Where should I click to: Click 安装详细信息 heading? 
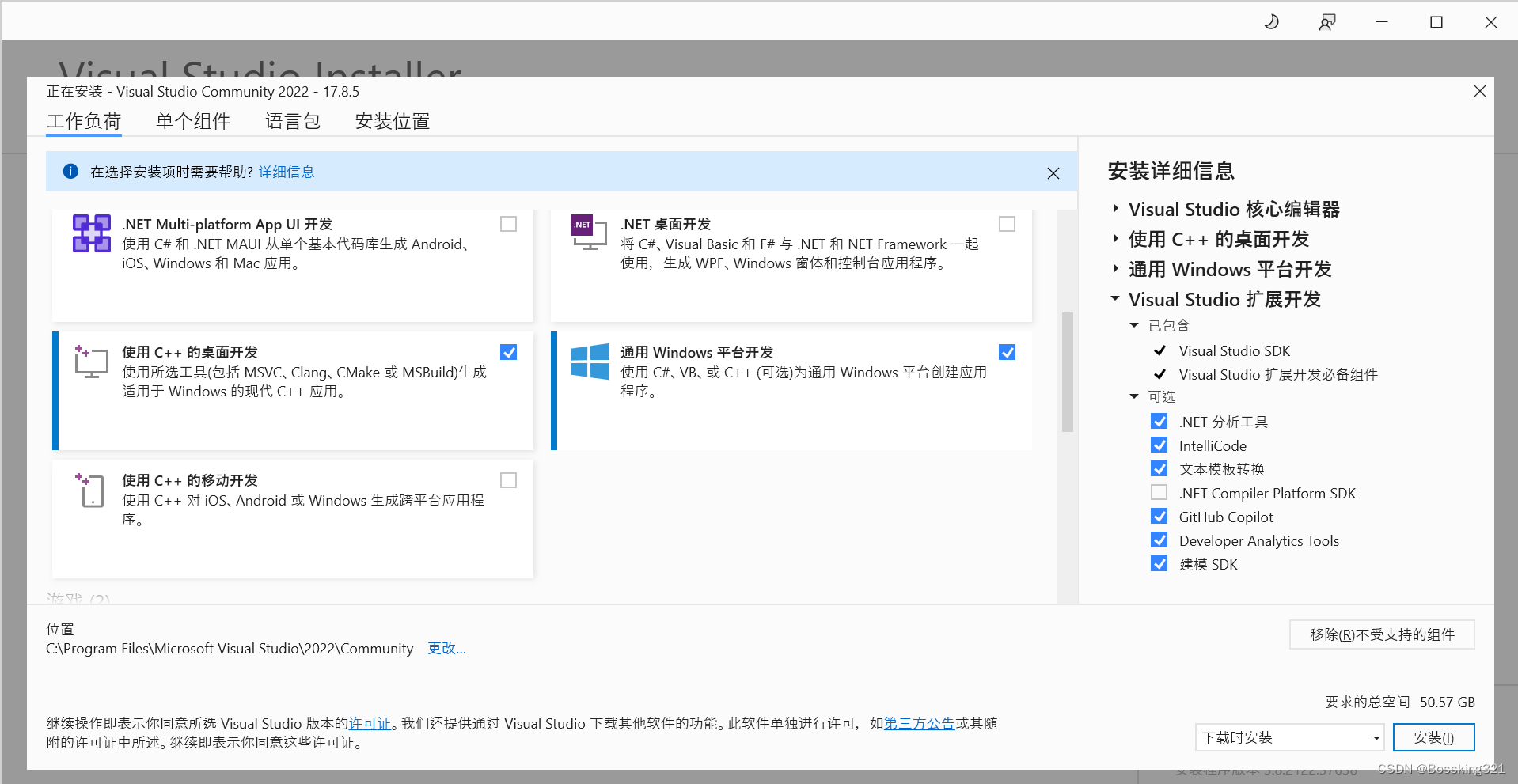coord(1171,171)
